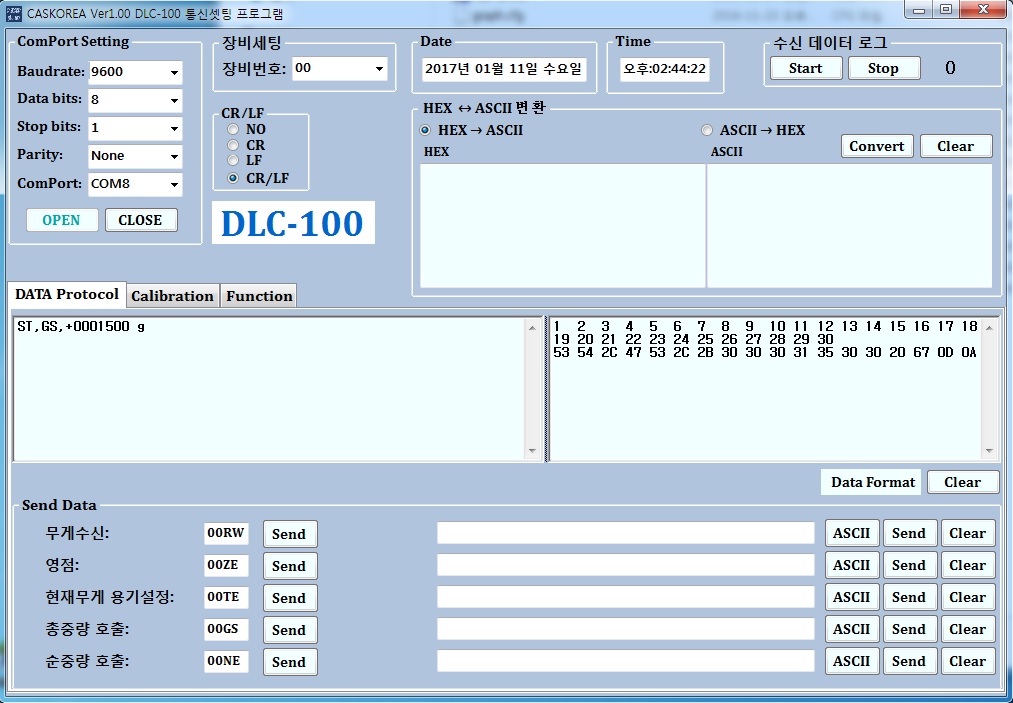Viewport: 1013px width, 703px height.
Task: Send the 총중량 호출 00GS command
Action: pyautogui.click(x=289, y=629)
